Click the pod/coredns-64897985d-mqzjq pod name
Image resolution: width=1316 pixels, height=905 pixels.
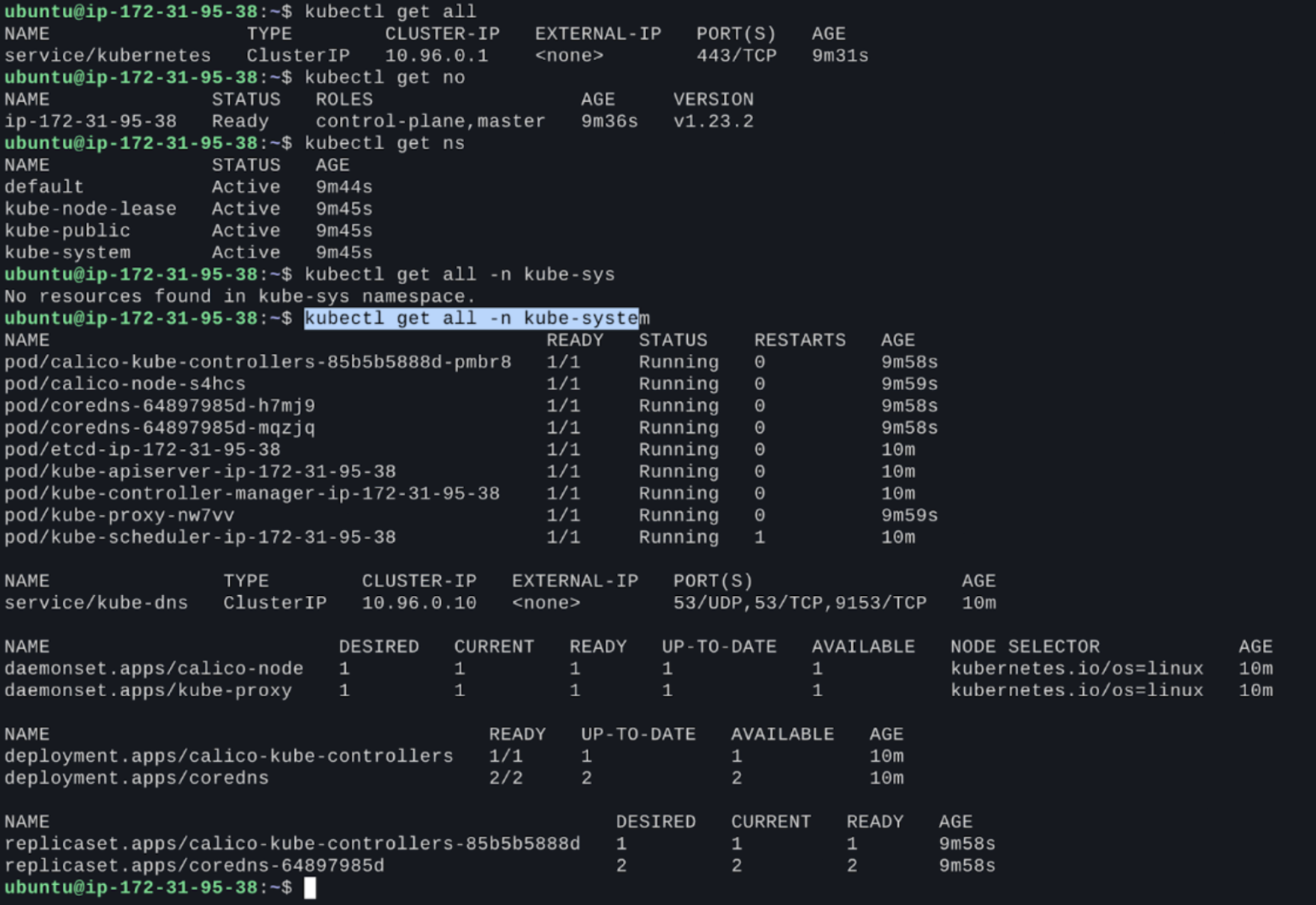click(159, 428)
